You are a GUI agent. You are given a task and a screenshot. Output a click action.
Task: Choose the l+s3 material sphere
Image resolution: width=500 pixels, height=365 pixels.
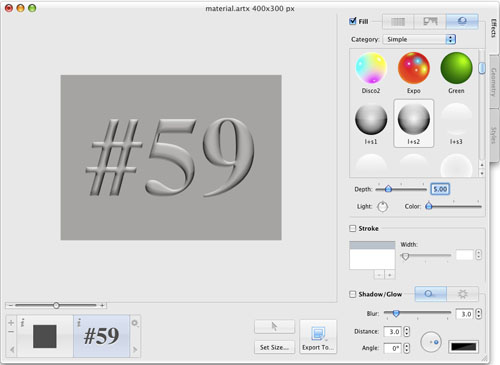[x=456, y=119]
